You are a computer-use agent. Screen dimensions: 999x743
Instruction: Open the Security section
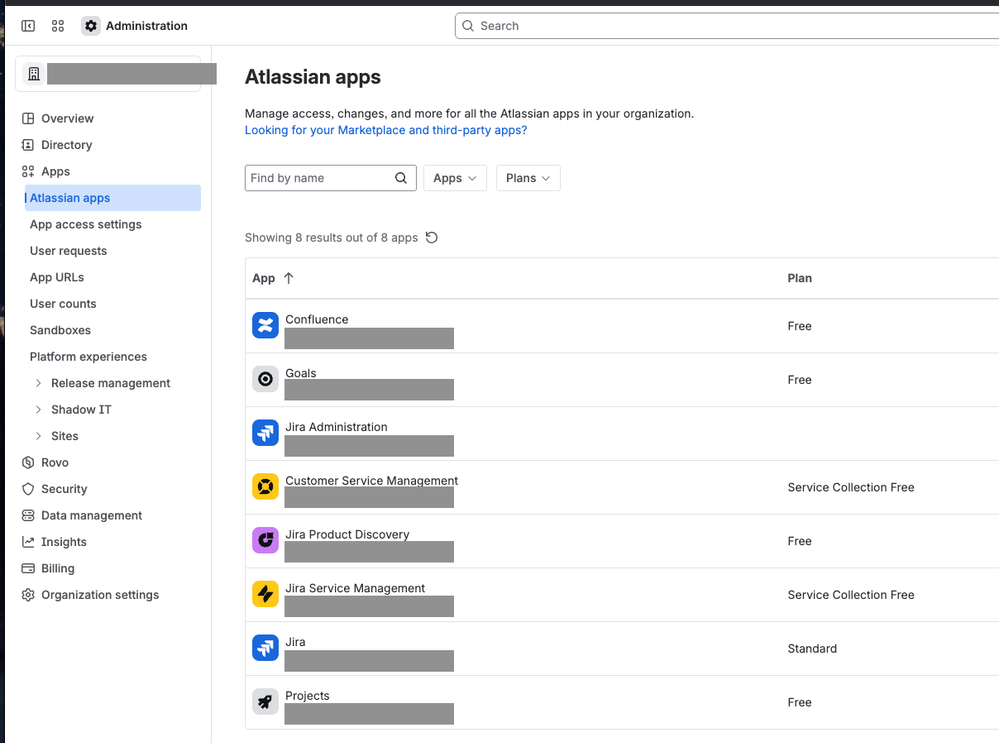coord(64,489)
